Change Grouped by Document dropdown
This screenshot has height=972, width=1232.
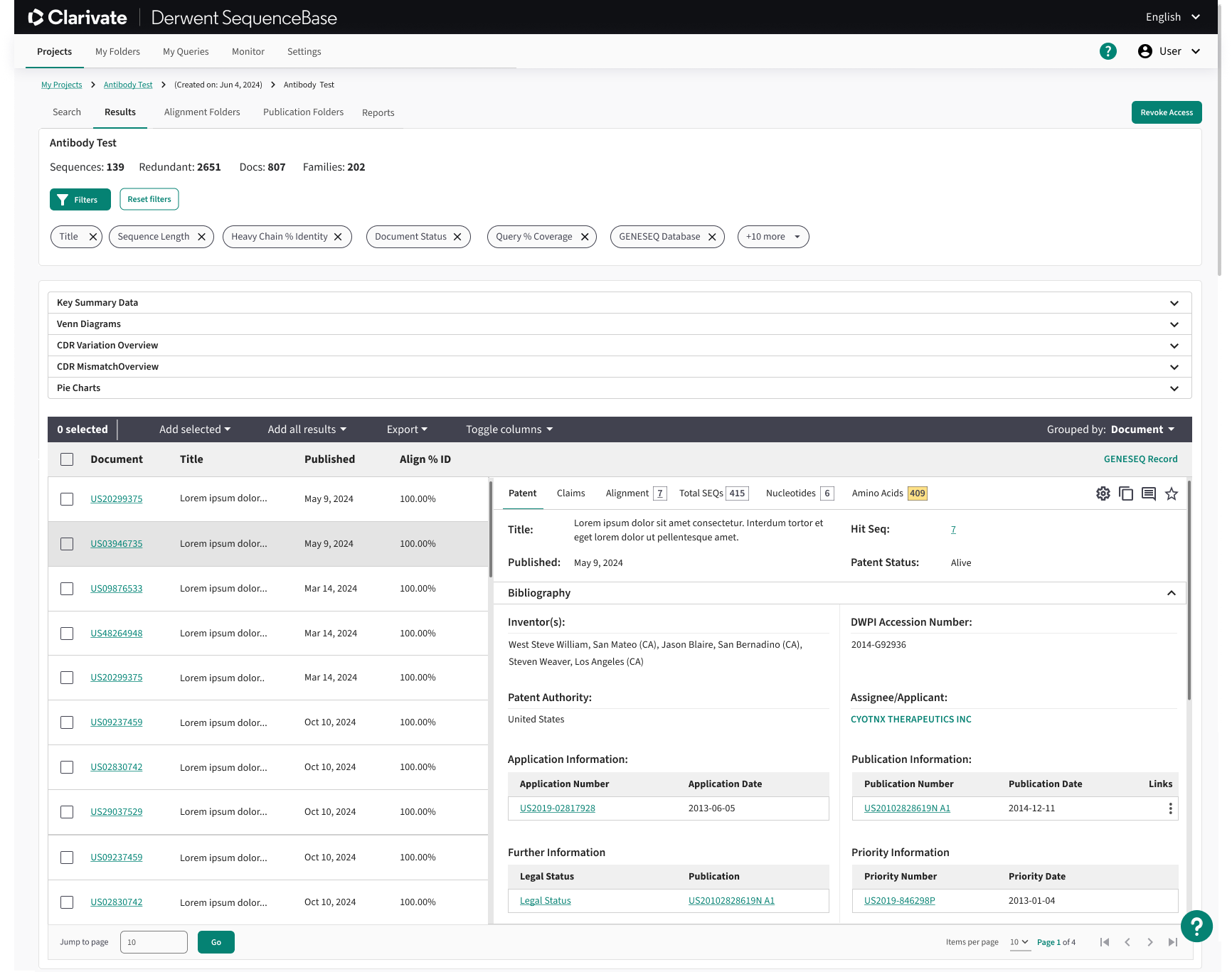1142,429
